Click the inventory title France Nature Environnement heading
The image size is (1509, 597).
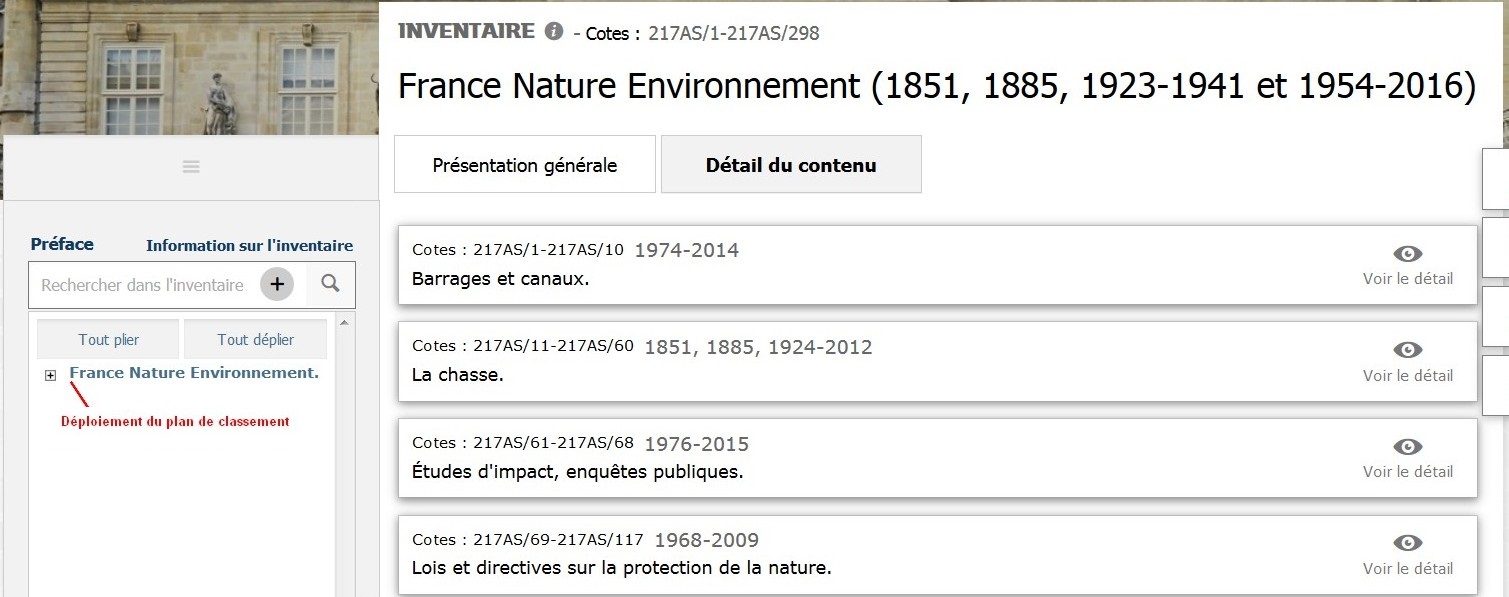pos(936,86)
